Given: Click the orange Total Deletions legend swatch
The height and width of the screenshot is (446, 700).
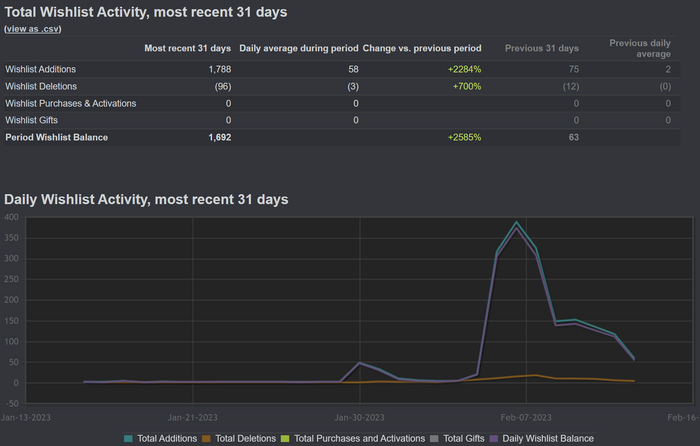Looking at the screenshot, I should (x=206, y=438).
